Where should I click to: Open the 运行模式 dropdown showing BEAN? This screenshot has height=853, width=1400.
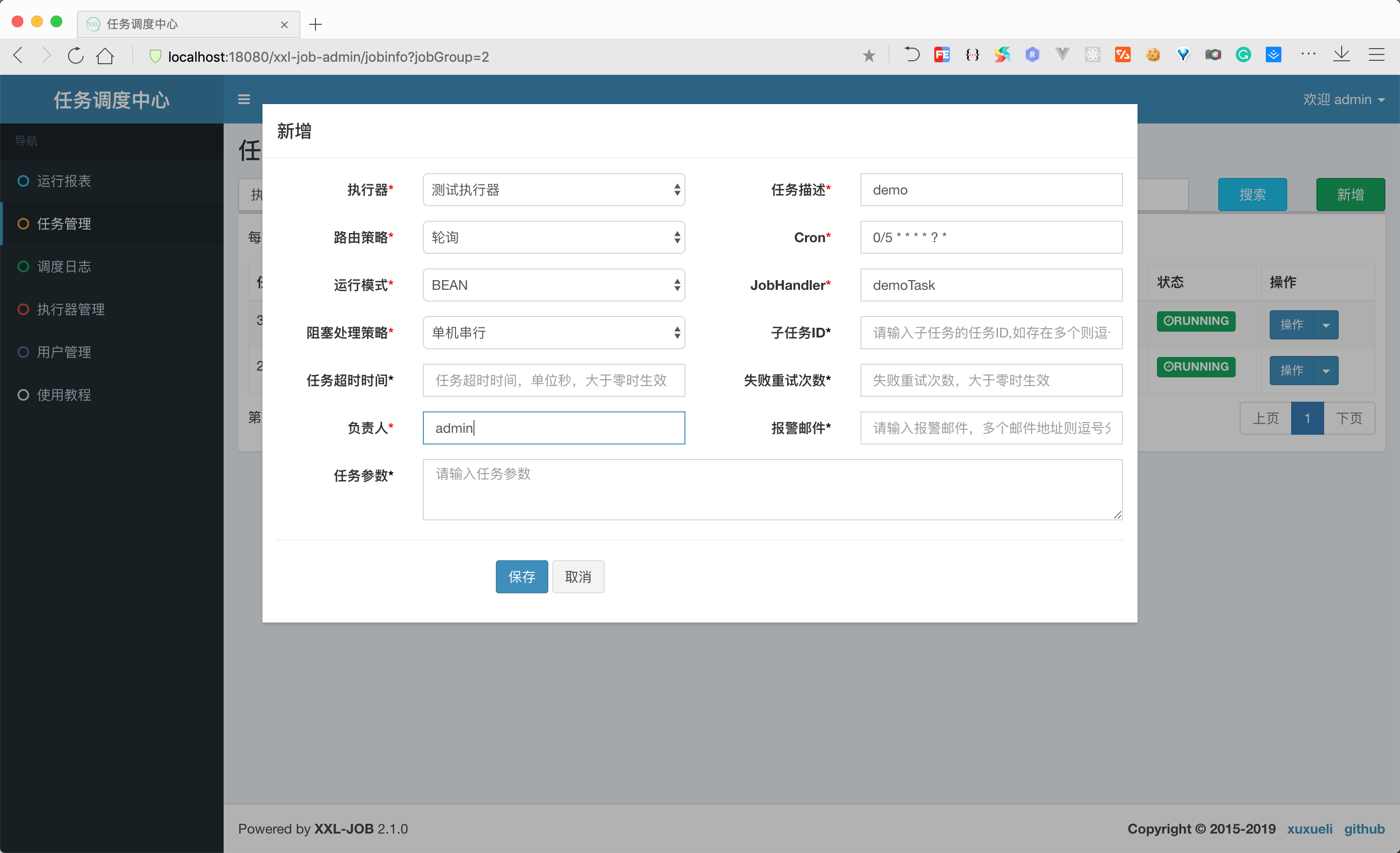click(553, 285)
